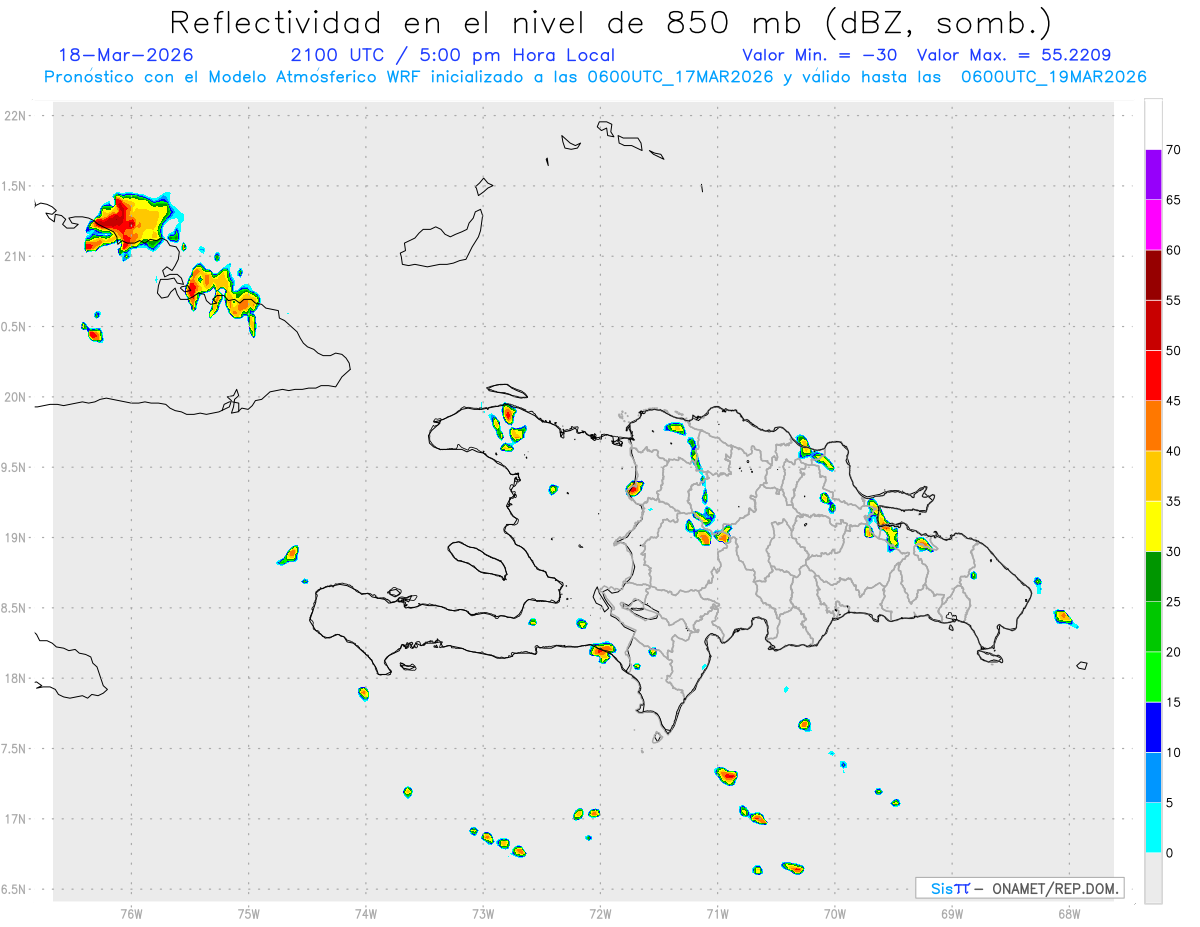Click the '76W' longitude label
The image size is (1200, 927).
pyautogui.click(x=131, y=913)
